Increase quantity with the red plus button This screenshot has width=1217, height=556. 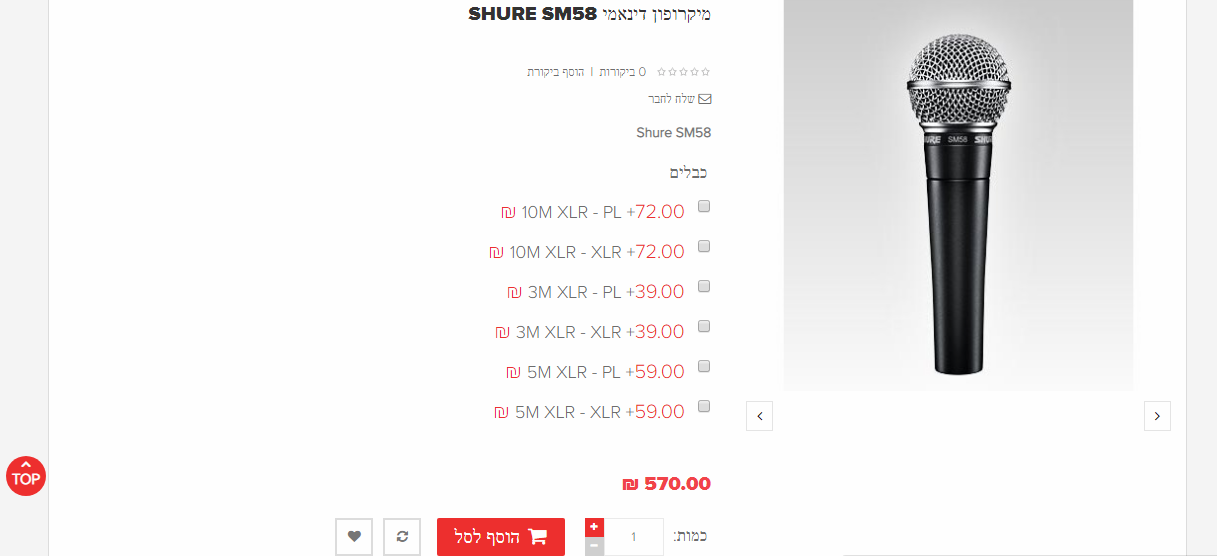tap(594, 527)
